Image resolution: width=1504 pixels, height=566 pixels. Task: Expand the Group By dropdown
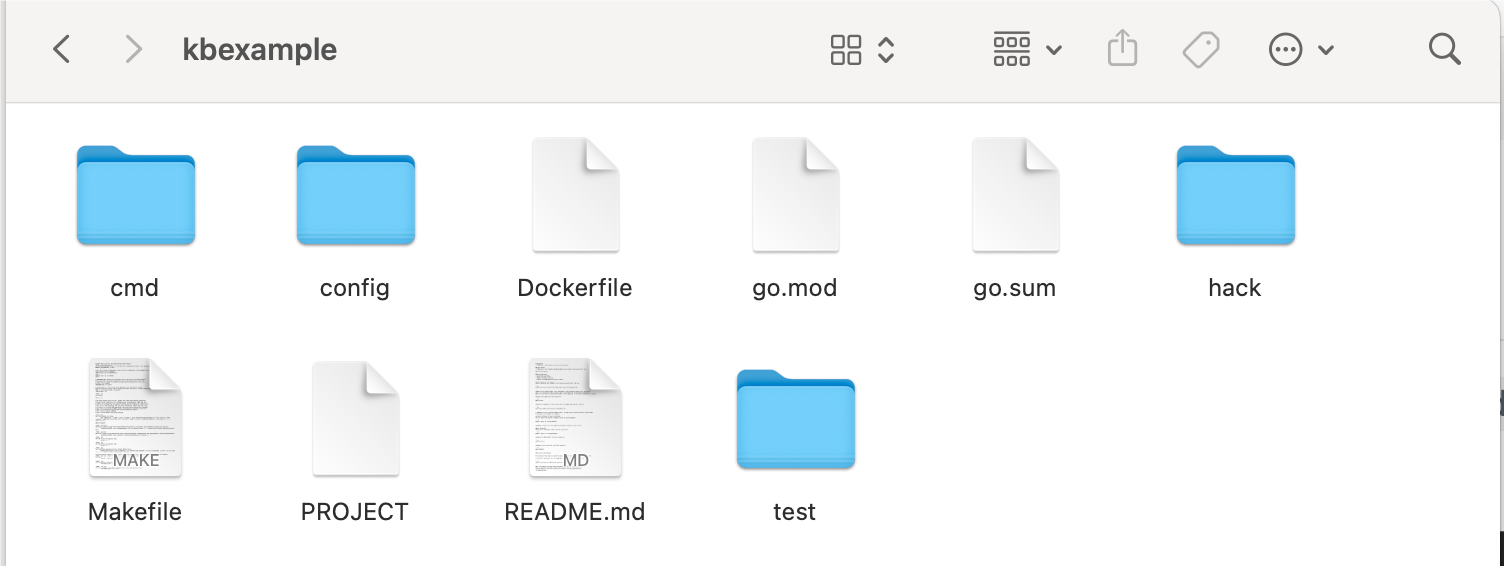pyautogui.click(x=1027, y=49)
